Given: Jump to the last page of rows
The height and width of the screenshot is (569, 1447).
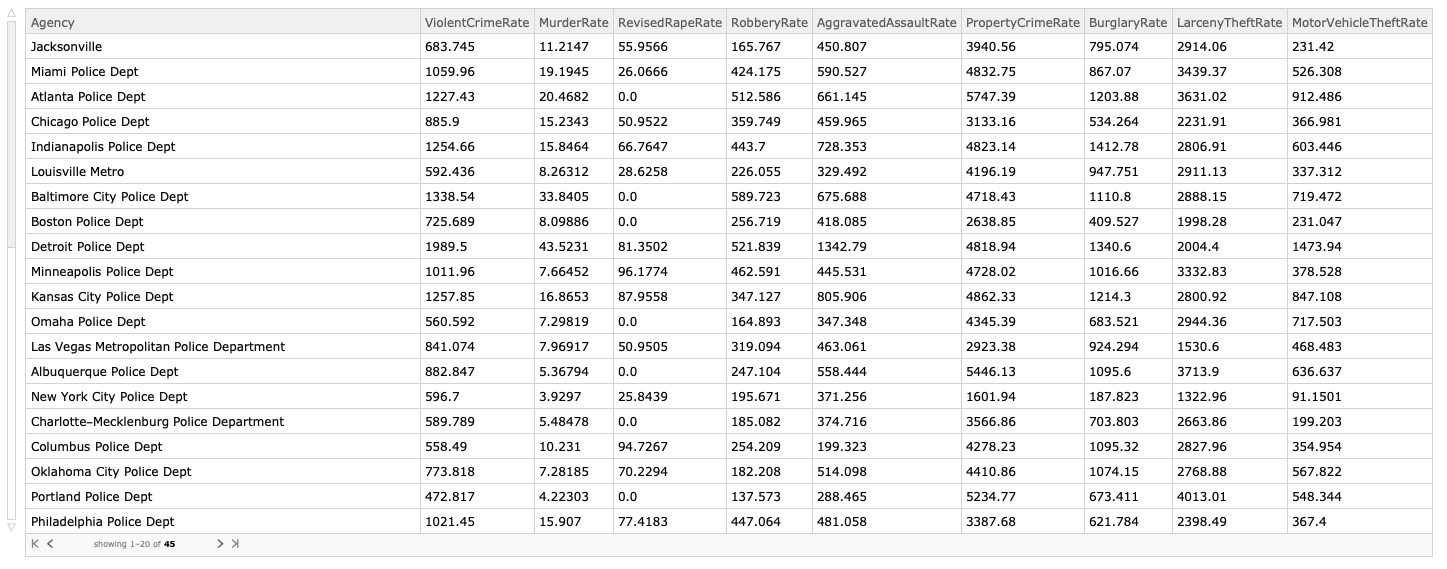Looking at the screenshot, I should tap(235, 544).
